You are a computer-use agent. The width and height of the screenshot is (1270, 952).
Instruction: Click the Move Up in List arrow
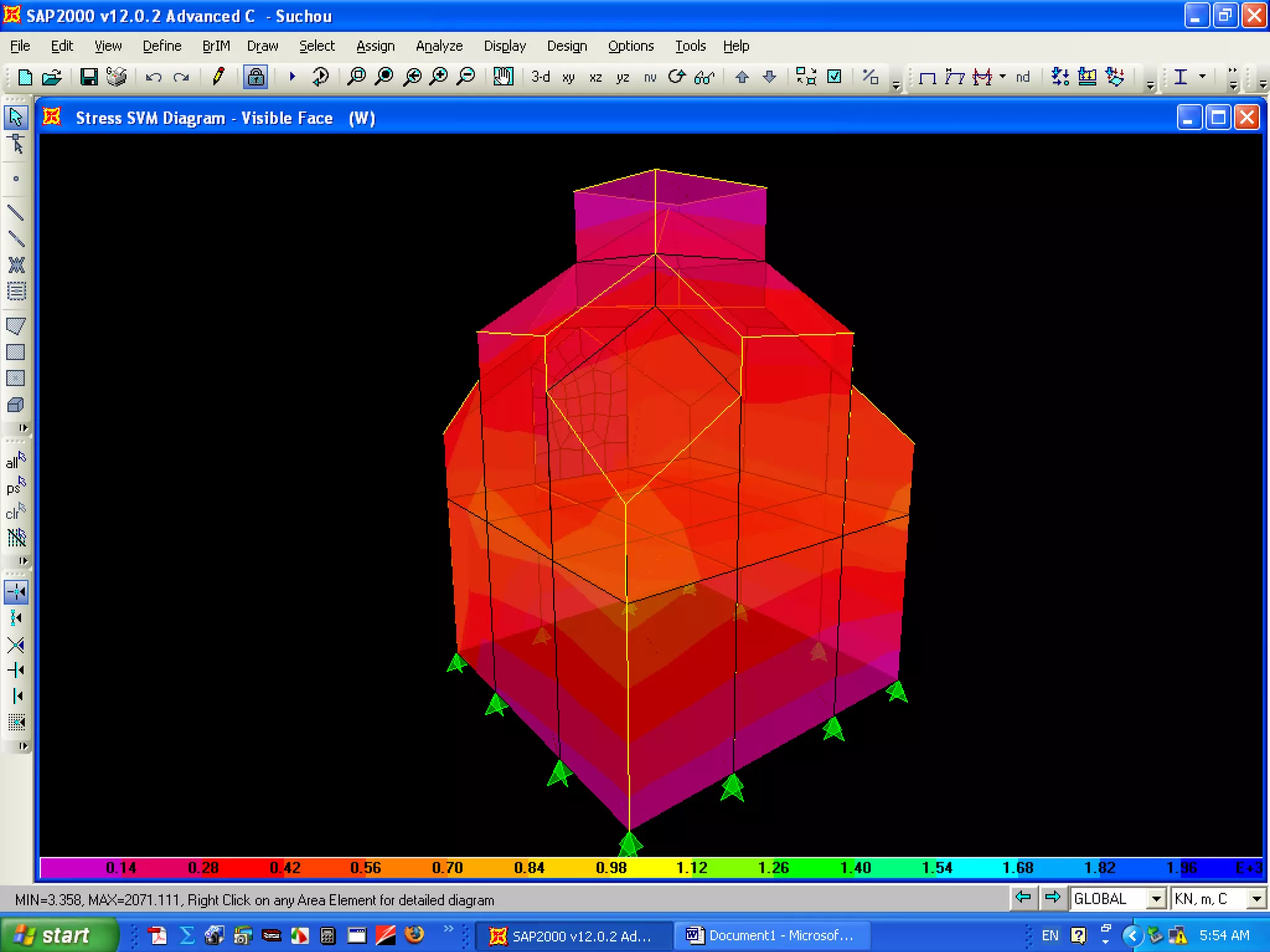point(742,77)
